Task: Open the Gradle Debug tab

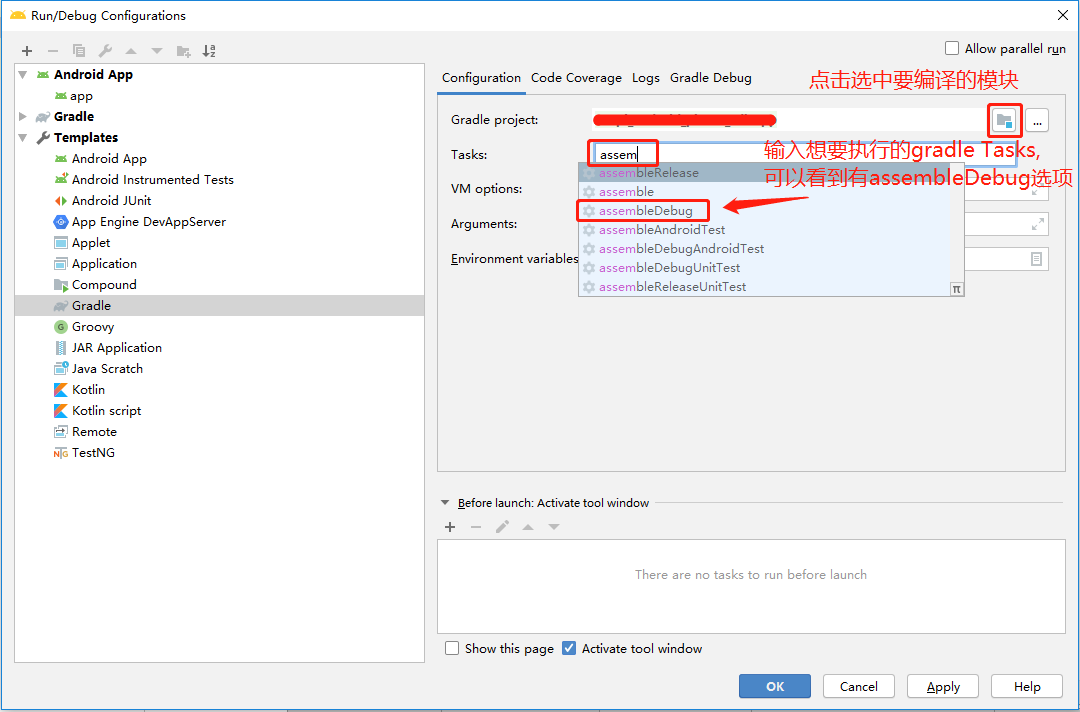Action: pyautogui.click(x=710, y=78)
